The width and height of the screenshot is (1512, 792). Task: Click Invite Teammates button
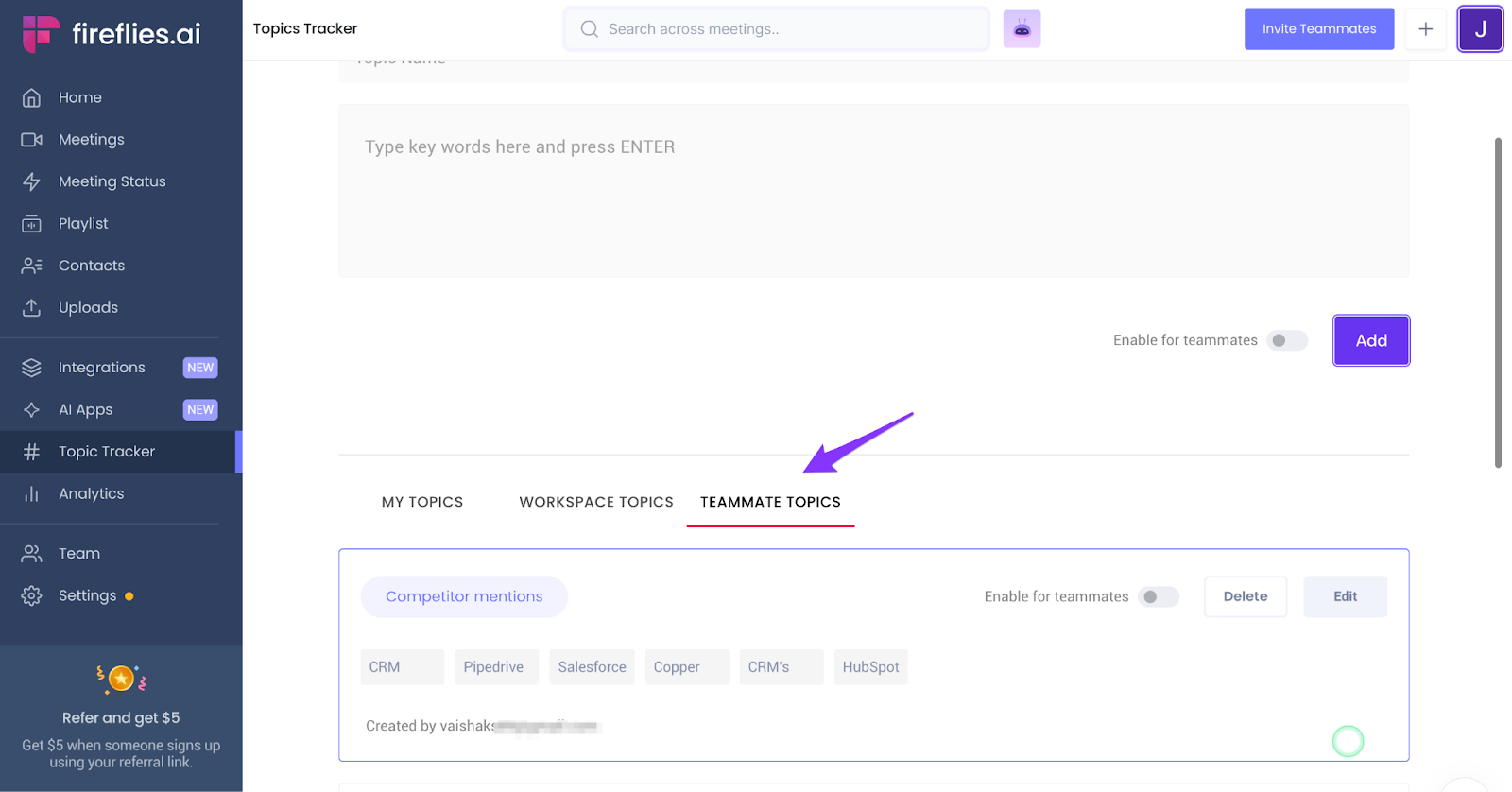[1319, 29]
